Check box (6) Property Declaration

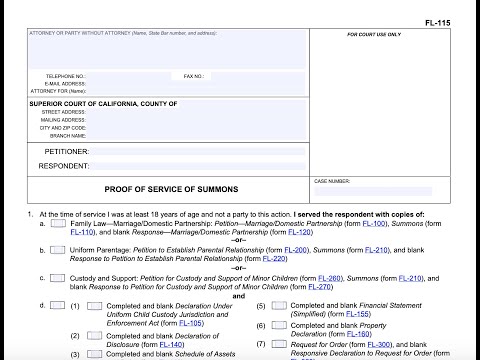pyautogui.click(x=279, y=325)
